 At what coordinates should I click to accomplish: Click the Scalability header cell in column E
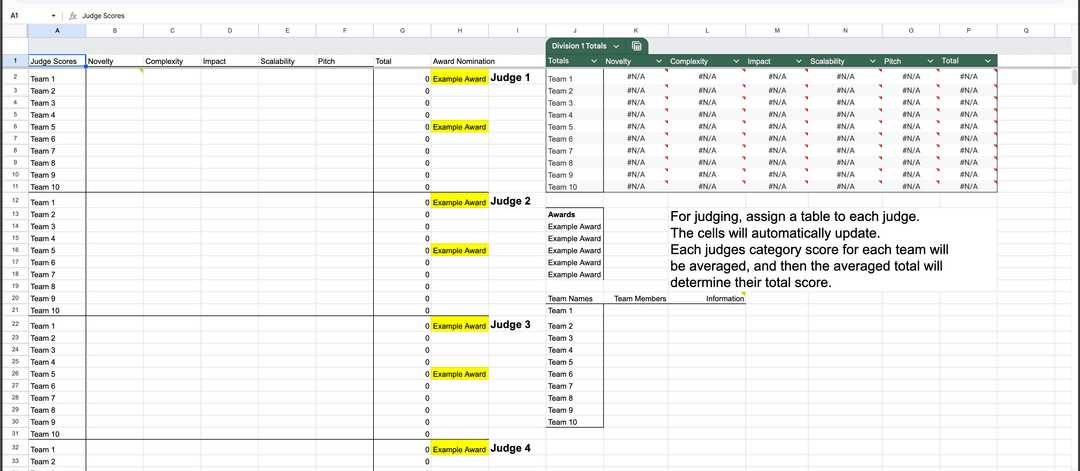click(x=287, y=61)
